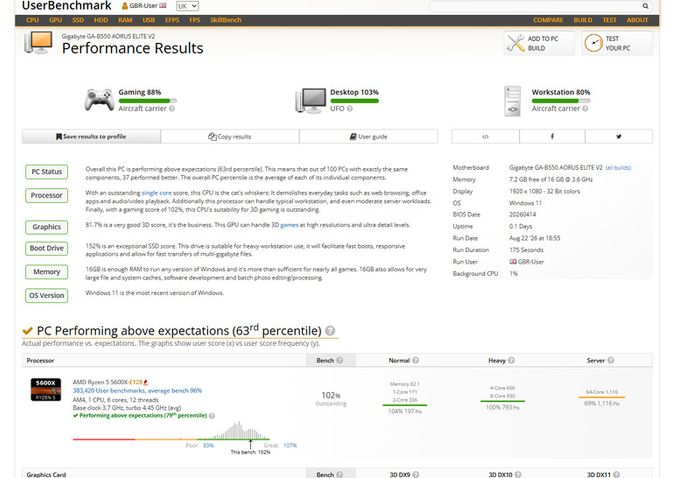The width and height of the screenshot is (700, 478).
Task: Click the GBR-User profile icon
Action: click(125, 6)
